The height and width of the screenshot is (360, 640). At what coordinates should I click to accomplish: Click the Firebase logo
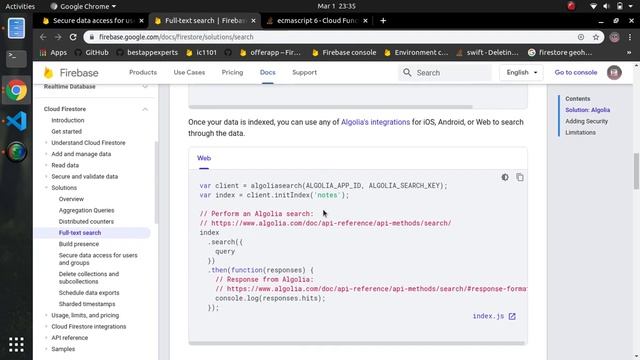(x=71, y=73)
